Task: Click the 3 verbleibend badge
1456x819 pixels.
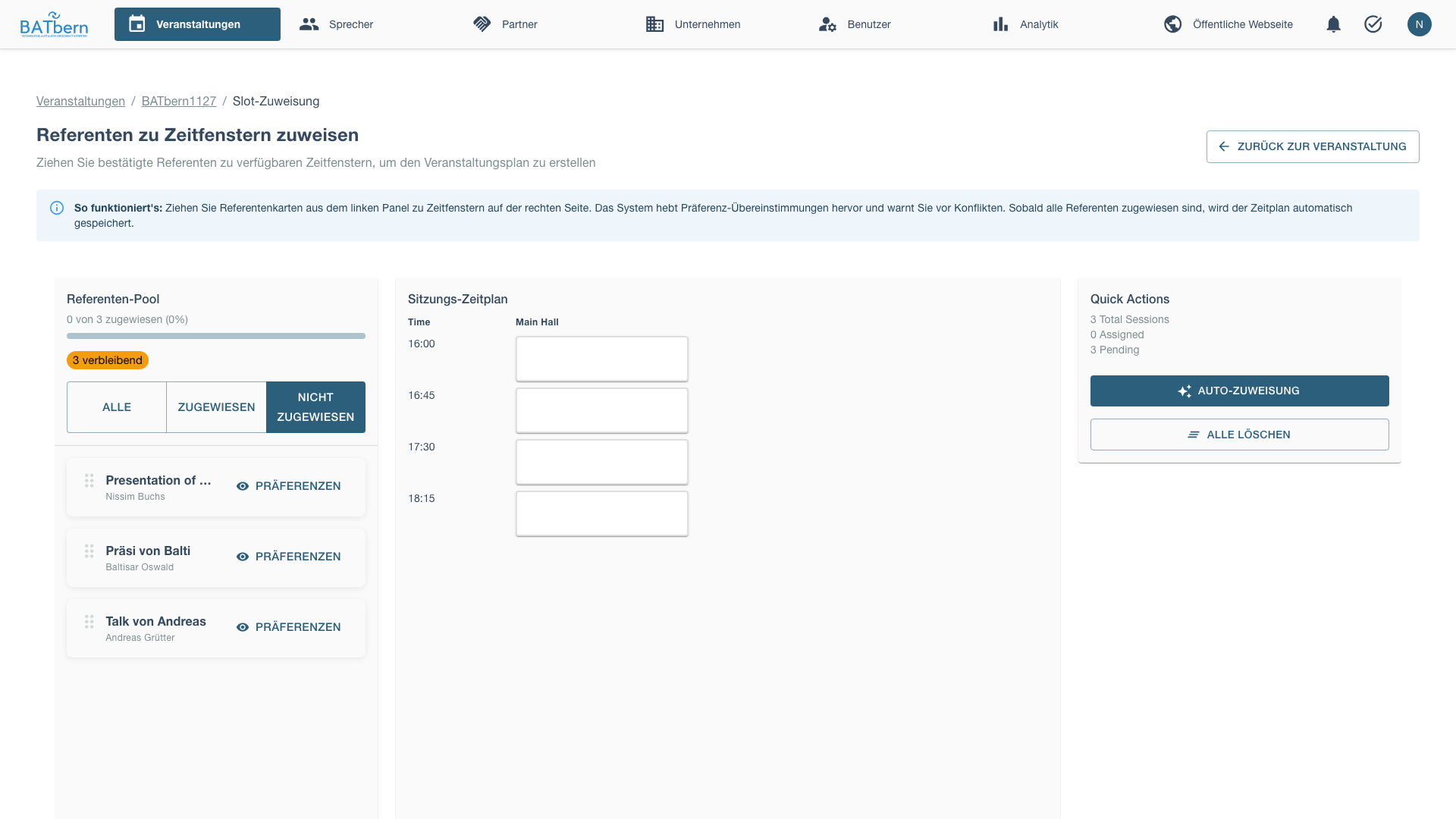Action: (108, 360)
